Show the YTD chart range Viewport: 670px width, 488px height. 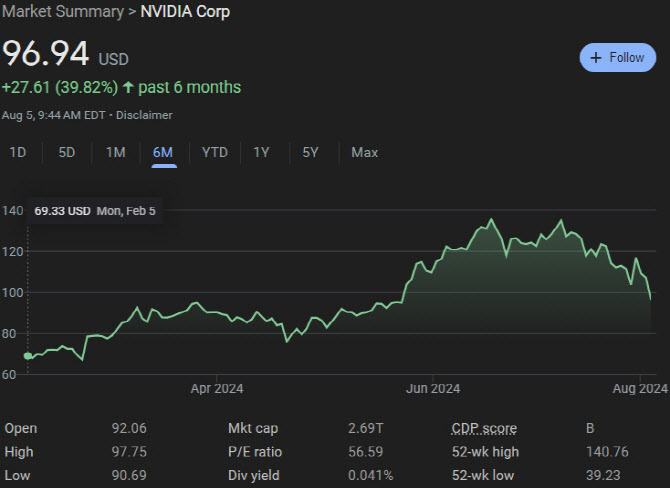(215, 153)
